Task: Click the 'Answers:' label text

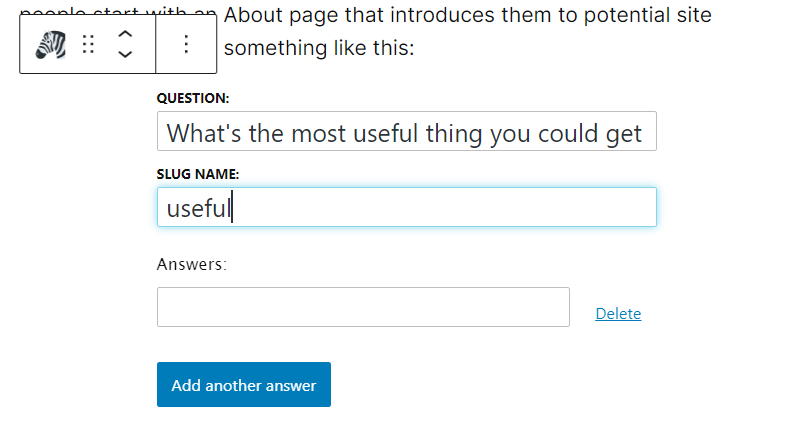Action: 192,264
